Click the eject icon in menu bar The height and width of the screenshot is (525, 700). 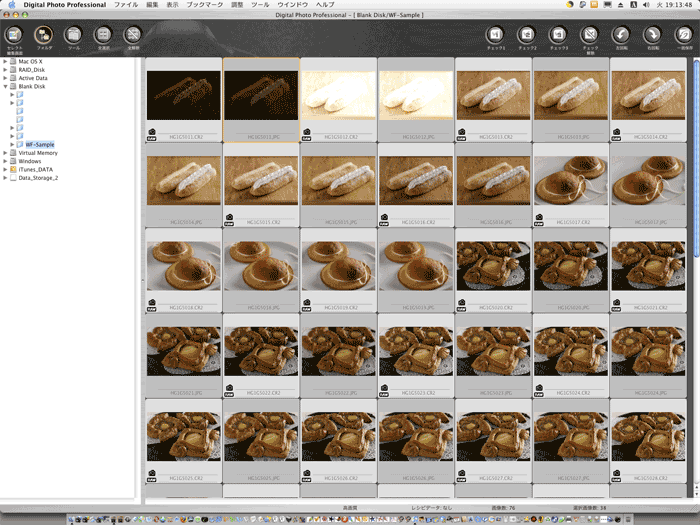point(621,4)
